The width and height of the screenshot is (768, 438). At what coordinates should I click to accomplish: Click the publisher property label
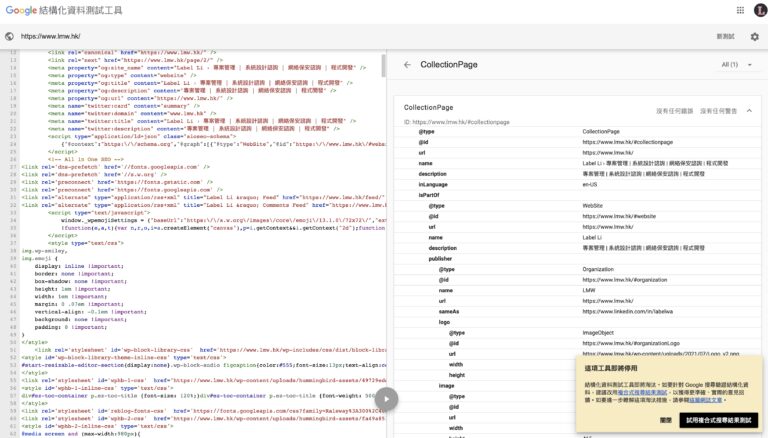click(x=440, y=259)
